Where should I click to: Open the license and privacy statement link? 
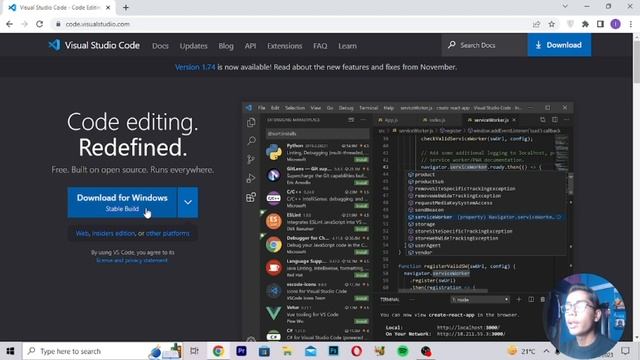tap(132, 260)
